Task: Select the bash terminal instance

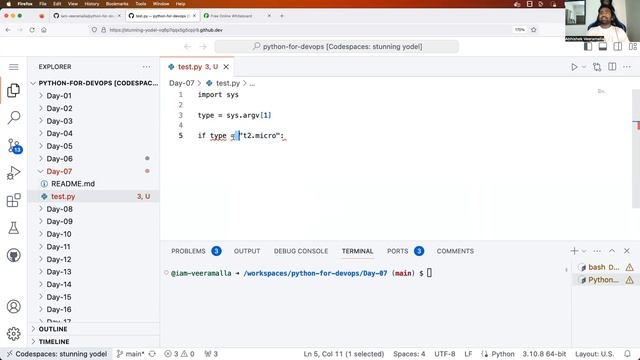Action: [x=606, y=267]
